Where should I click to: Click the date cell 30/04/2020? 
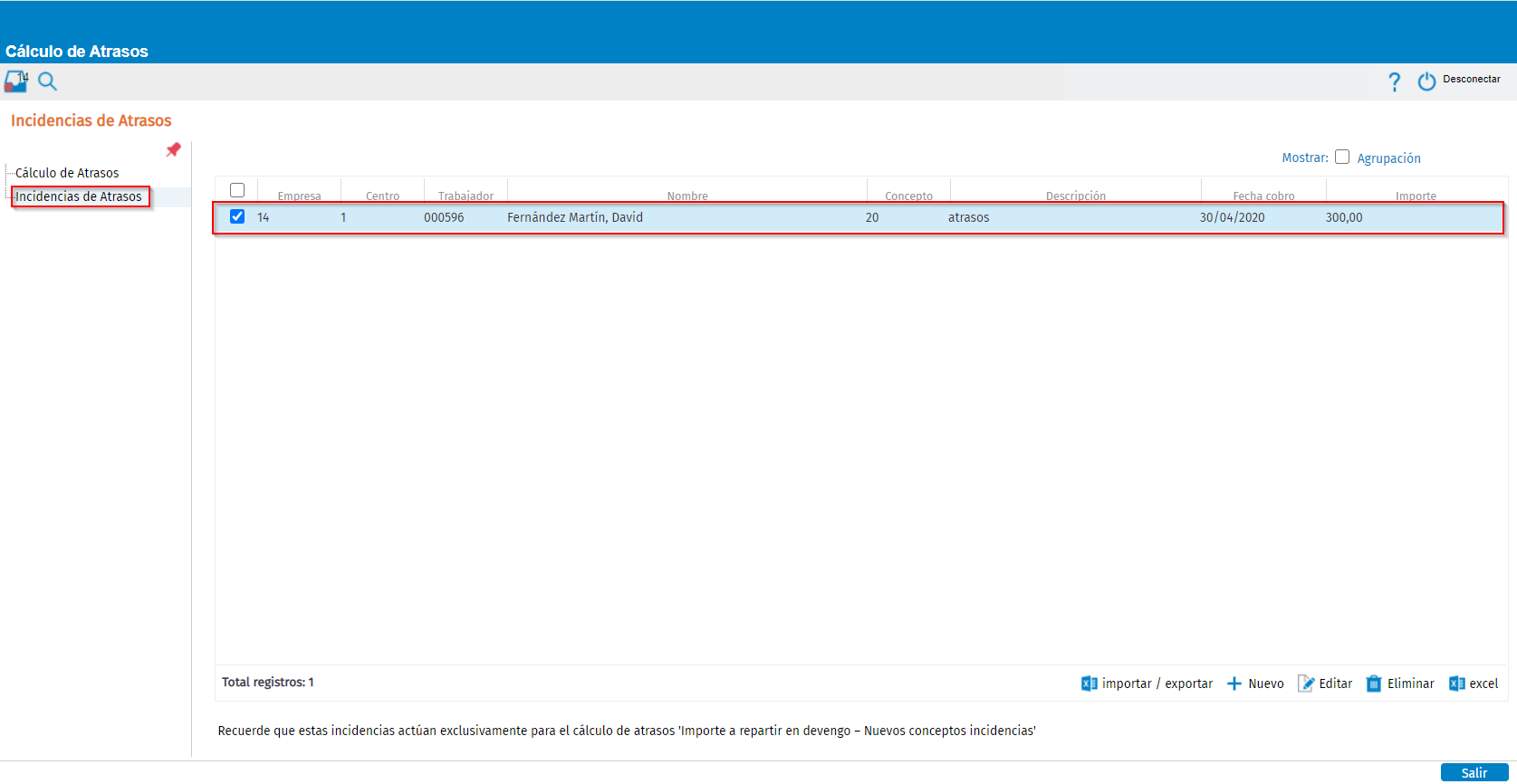(1232, 217)
